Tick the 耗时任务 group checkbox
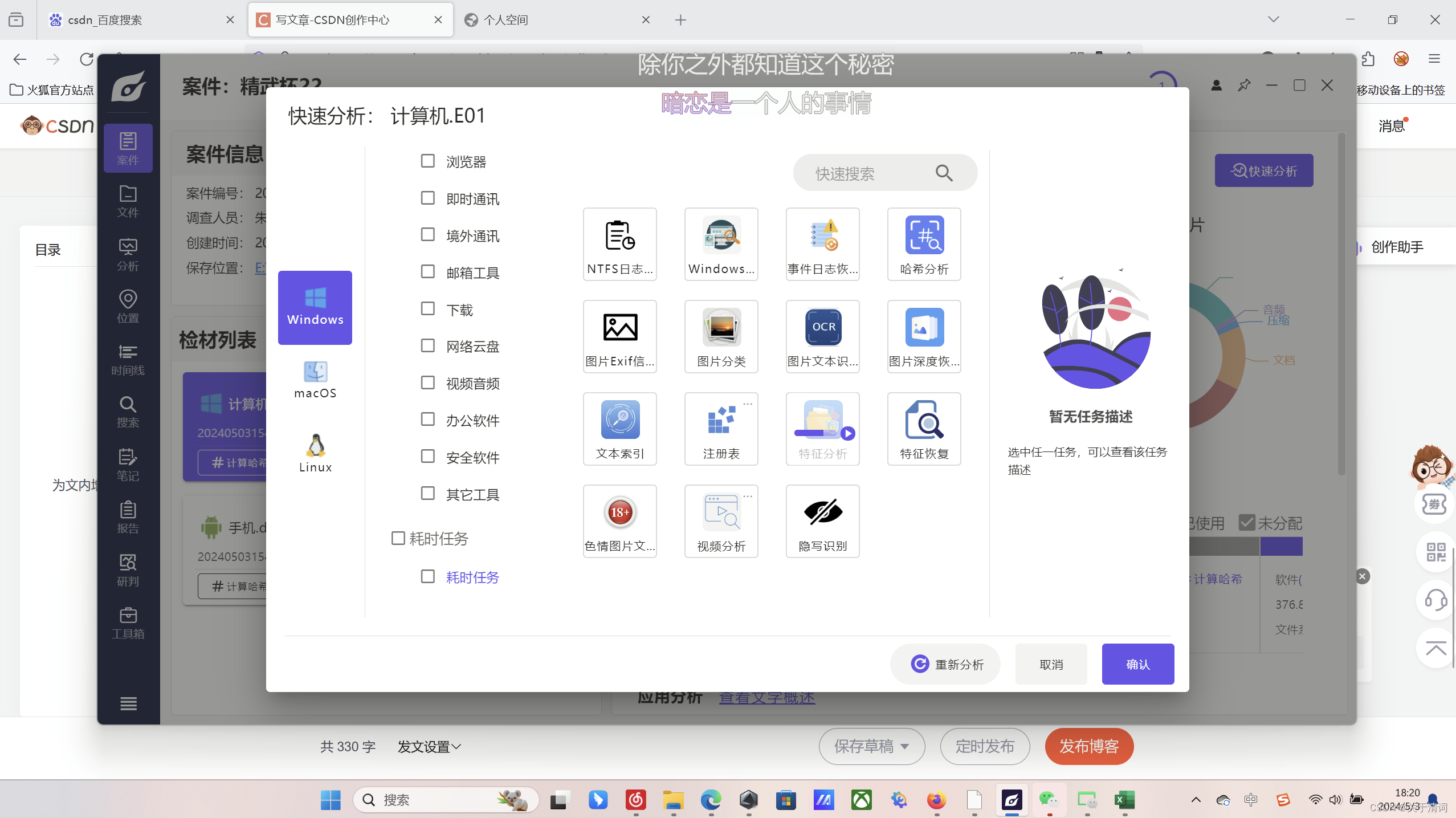 [x=398, y=538]
